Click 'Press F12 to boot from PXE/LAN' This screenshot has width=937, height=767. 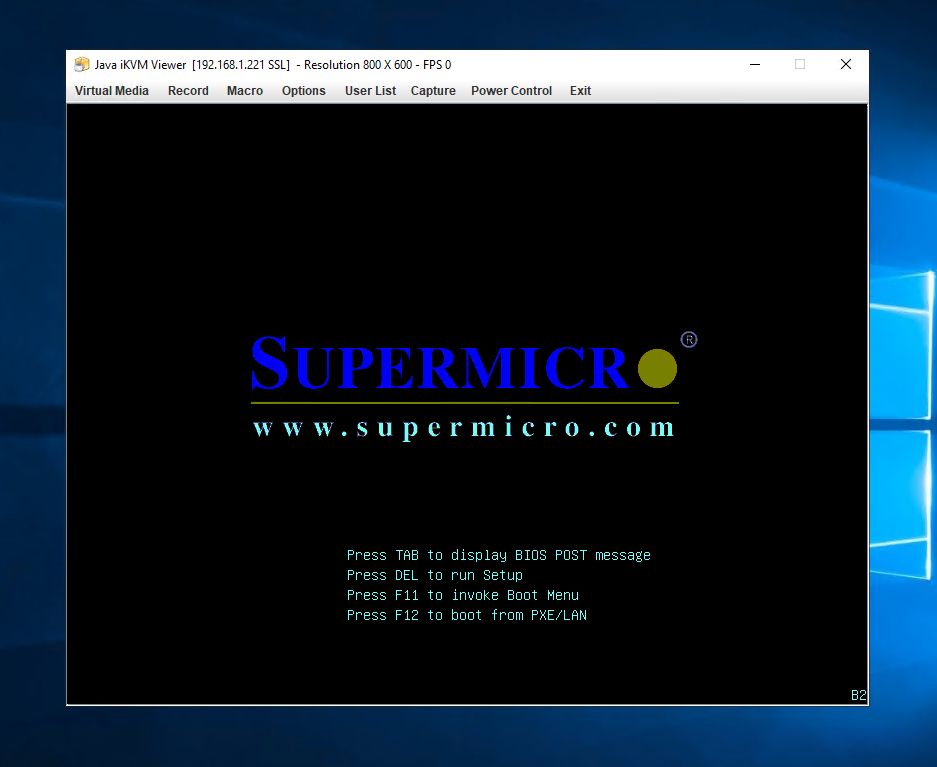click(x=467, y=615)
